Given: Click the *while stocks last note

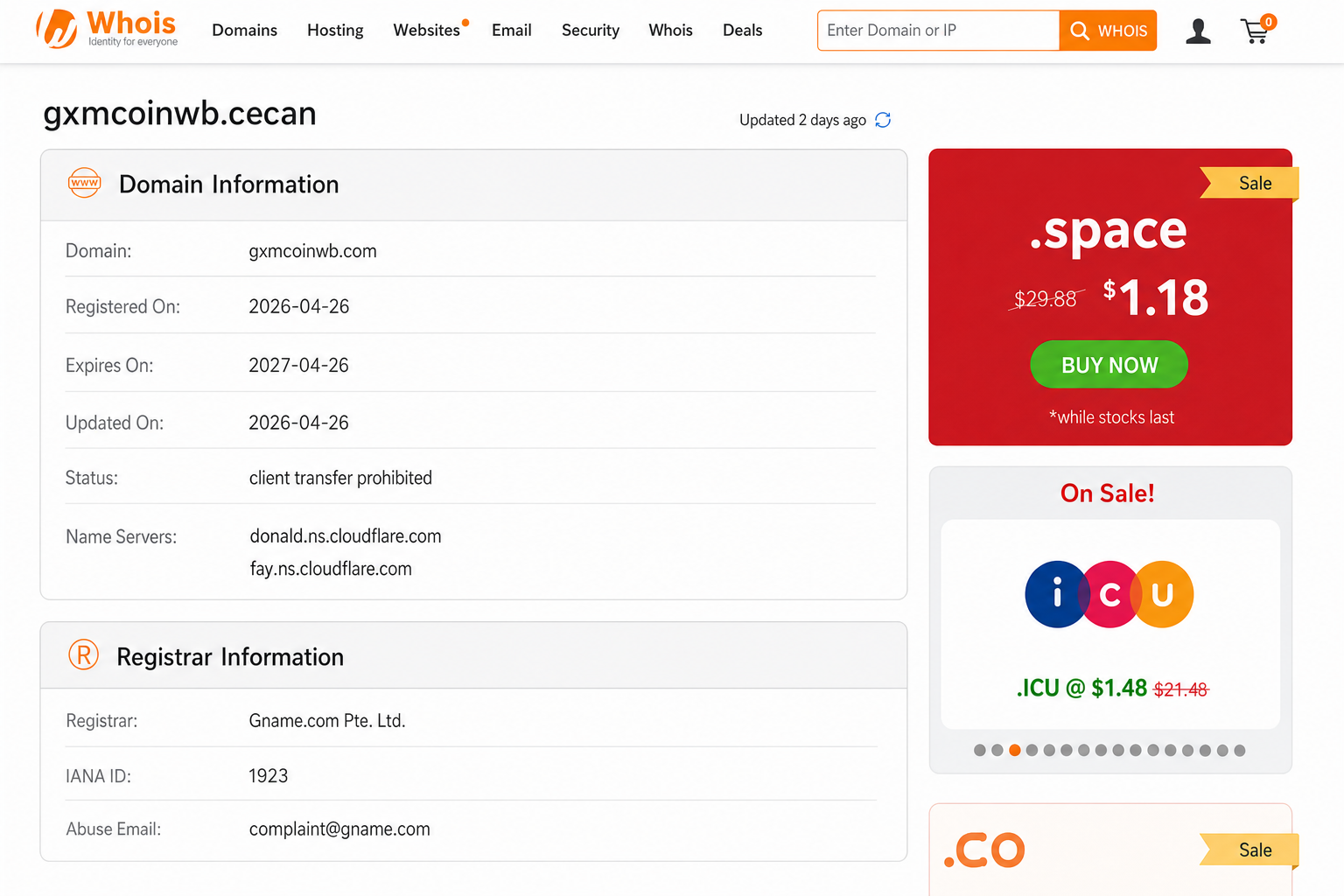Looking at the screenshot, I should (1111, 417).
